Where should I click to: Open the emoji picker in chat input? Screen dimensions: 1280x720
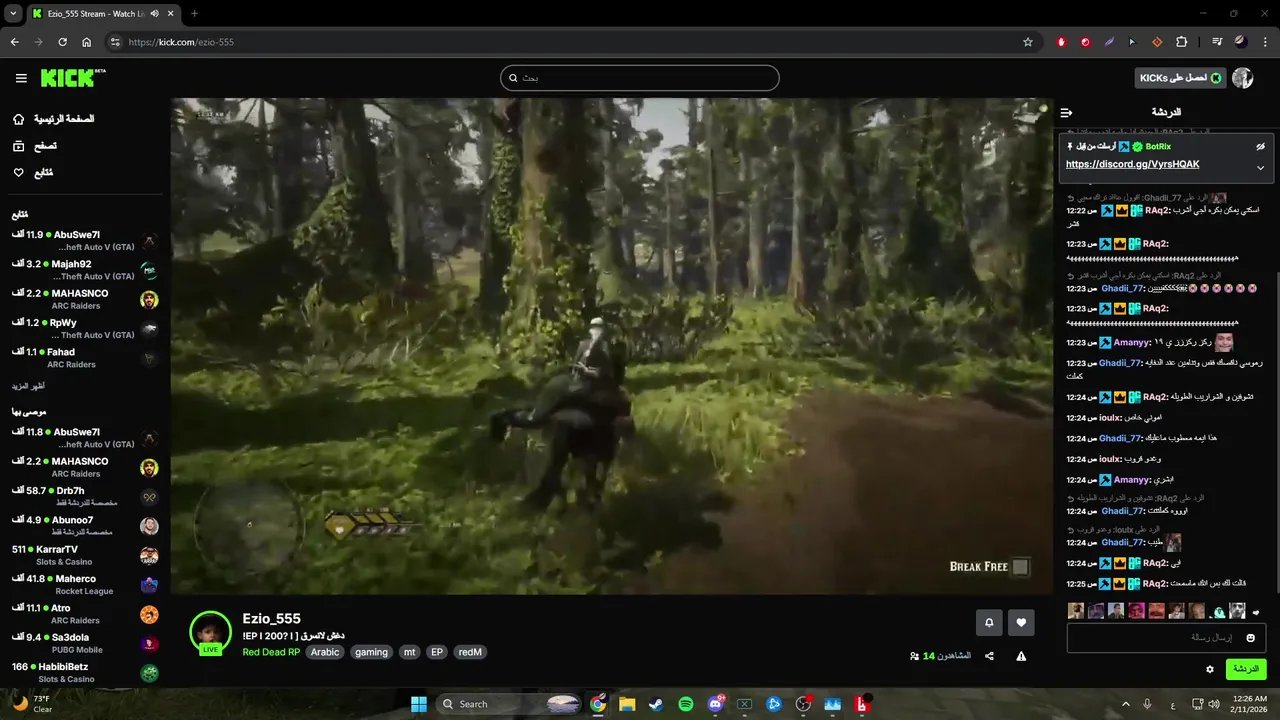pyautogui.click(x=1250, y=638)
